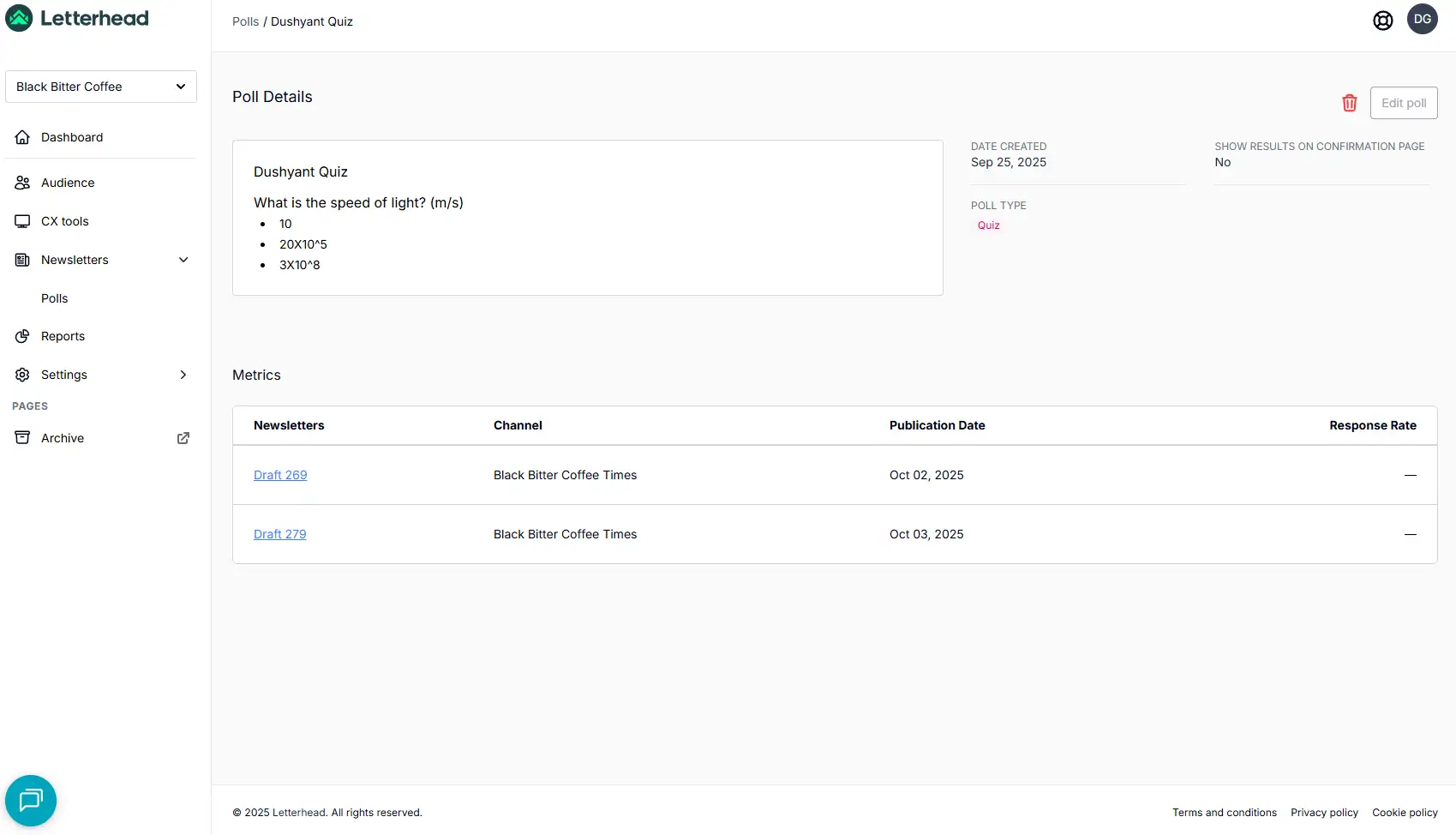This screenshot has height=835, width=1456.
Task: View the Privacy policy footer link
Action: coord(1324,813)
